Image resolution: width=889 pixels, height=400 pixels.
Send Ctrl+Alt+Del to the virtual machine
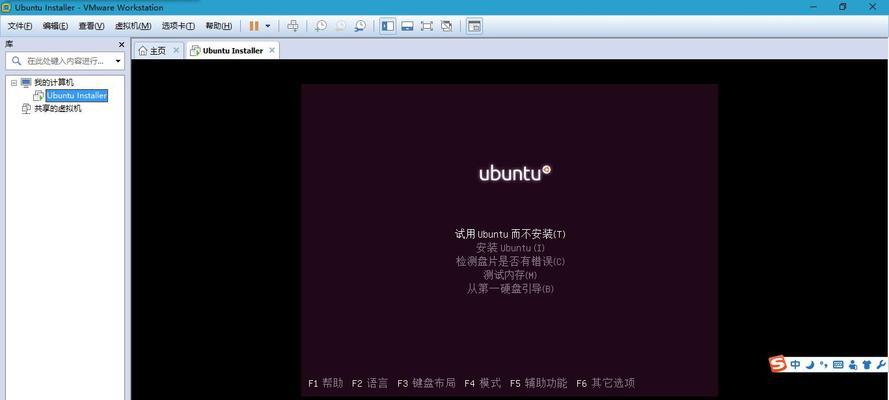[x=293, y=26]
